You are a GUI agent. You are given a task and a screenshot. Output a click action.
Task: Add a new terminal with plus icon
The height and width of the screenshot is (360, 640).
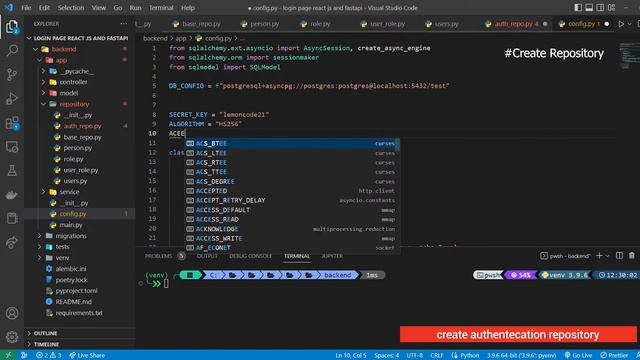[x=599, y=256]
